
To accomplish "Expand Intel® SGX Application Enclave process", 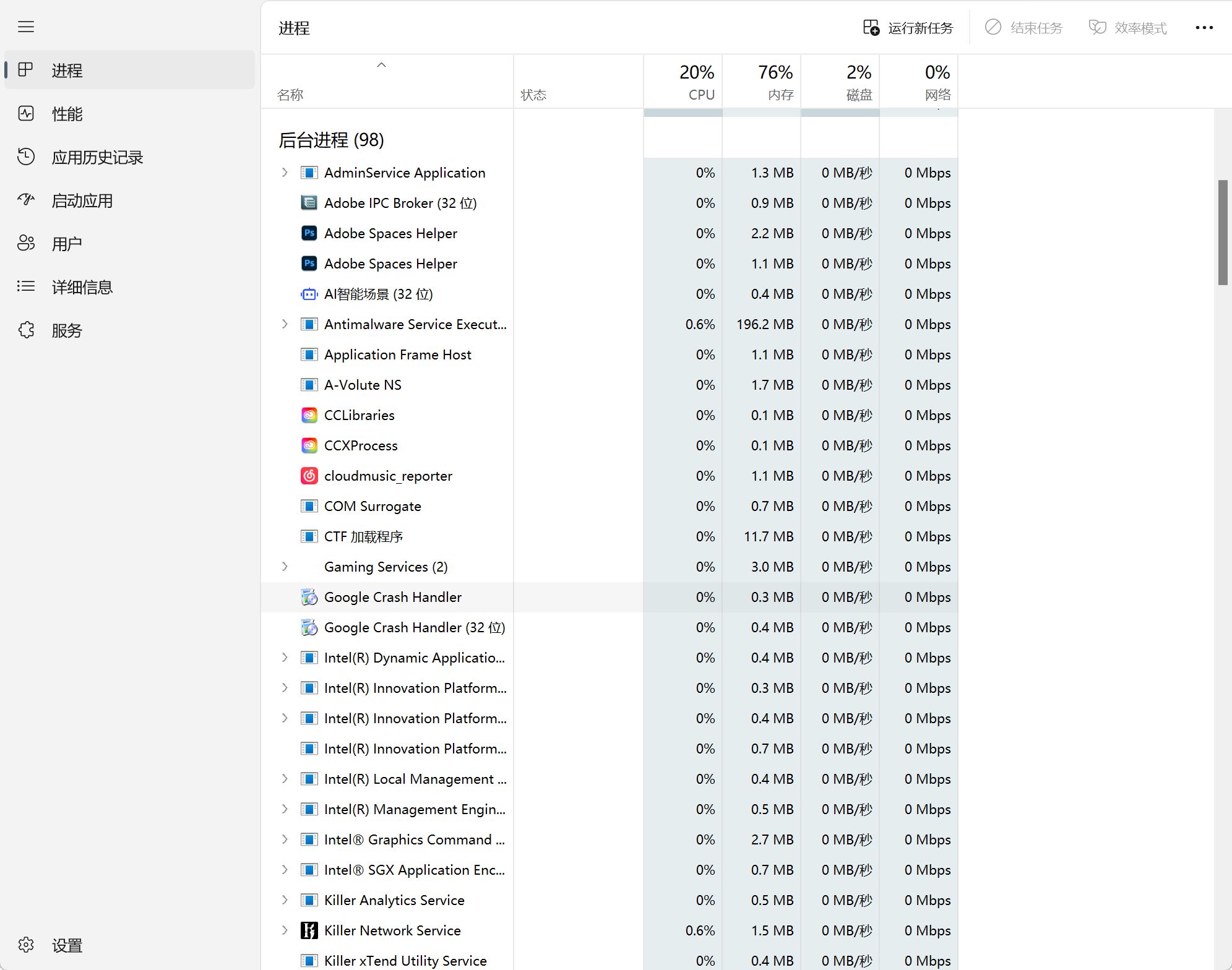I will [285, 870].
